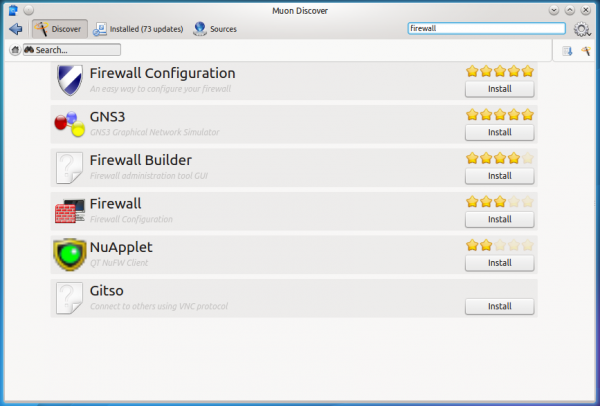
Task: Open the gear settings menu
Action: pos(582,29)
